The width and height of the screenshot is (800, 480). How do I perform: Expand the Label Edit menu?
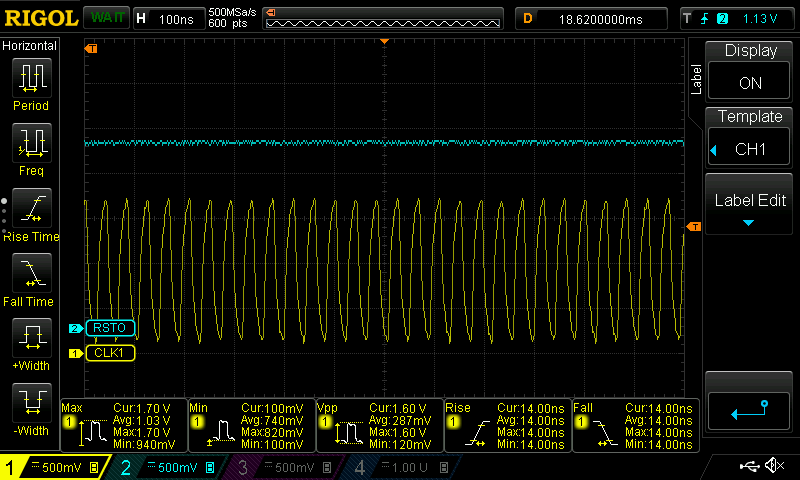coord(749,205)
